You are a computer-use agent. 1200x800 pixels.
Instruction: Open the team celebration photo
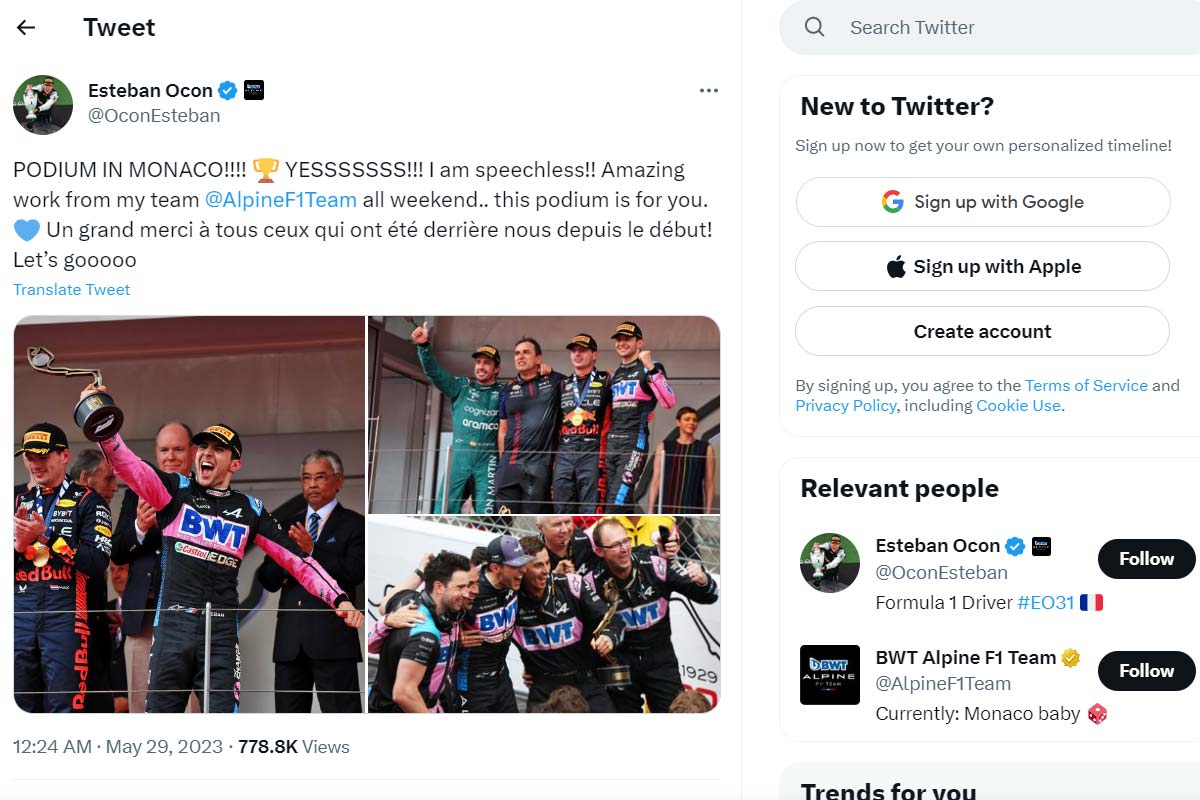[x=544, y=614]
